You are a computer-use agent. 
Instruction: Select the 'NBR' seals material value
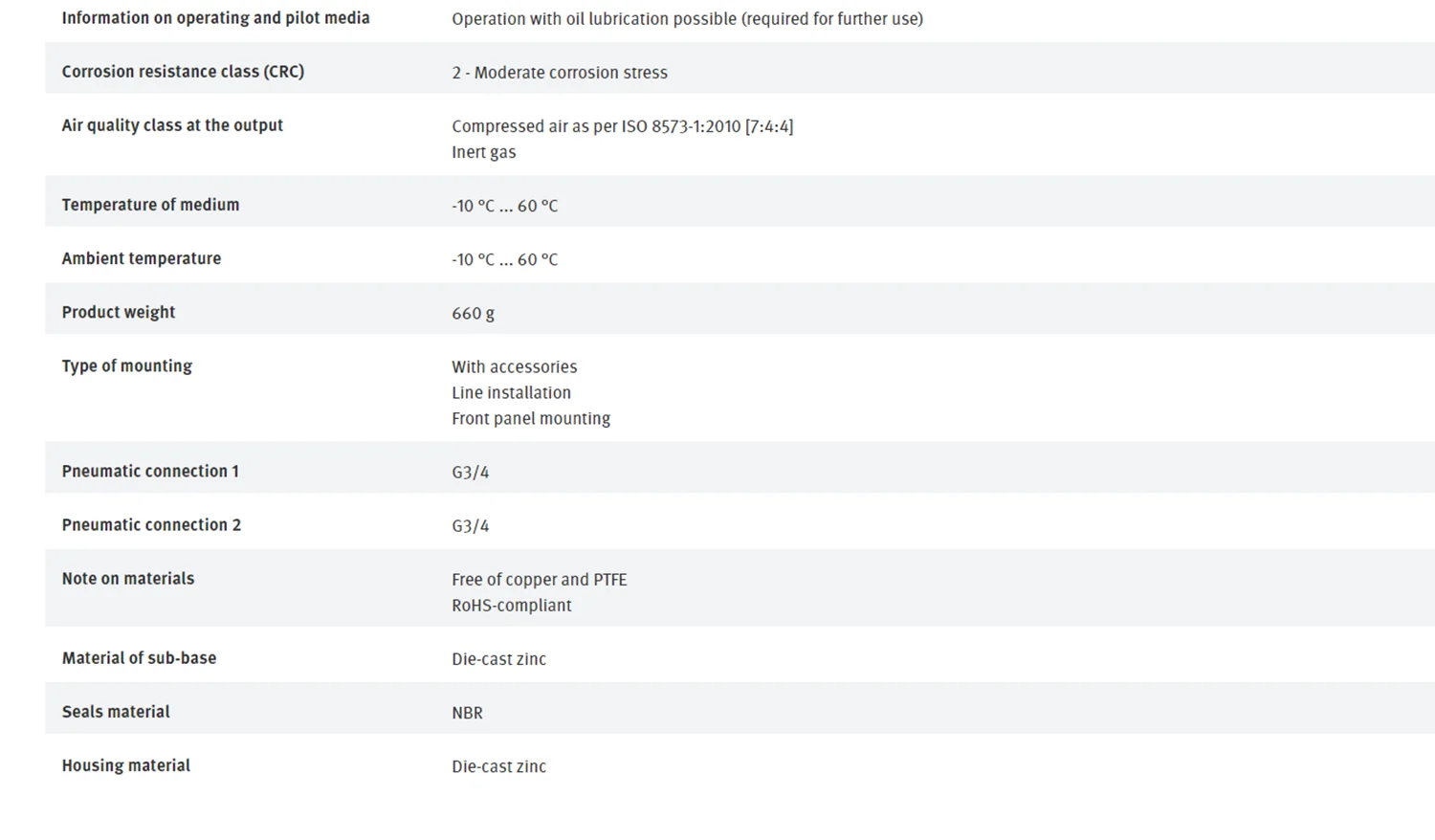pyautogui.click(x=467, y=713)
